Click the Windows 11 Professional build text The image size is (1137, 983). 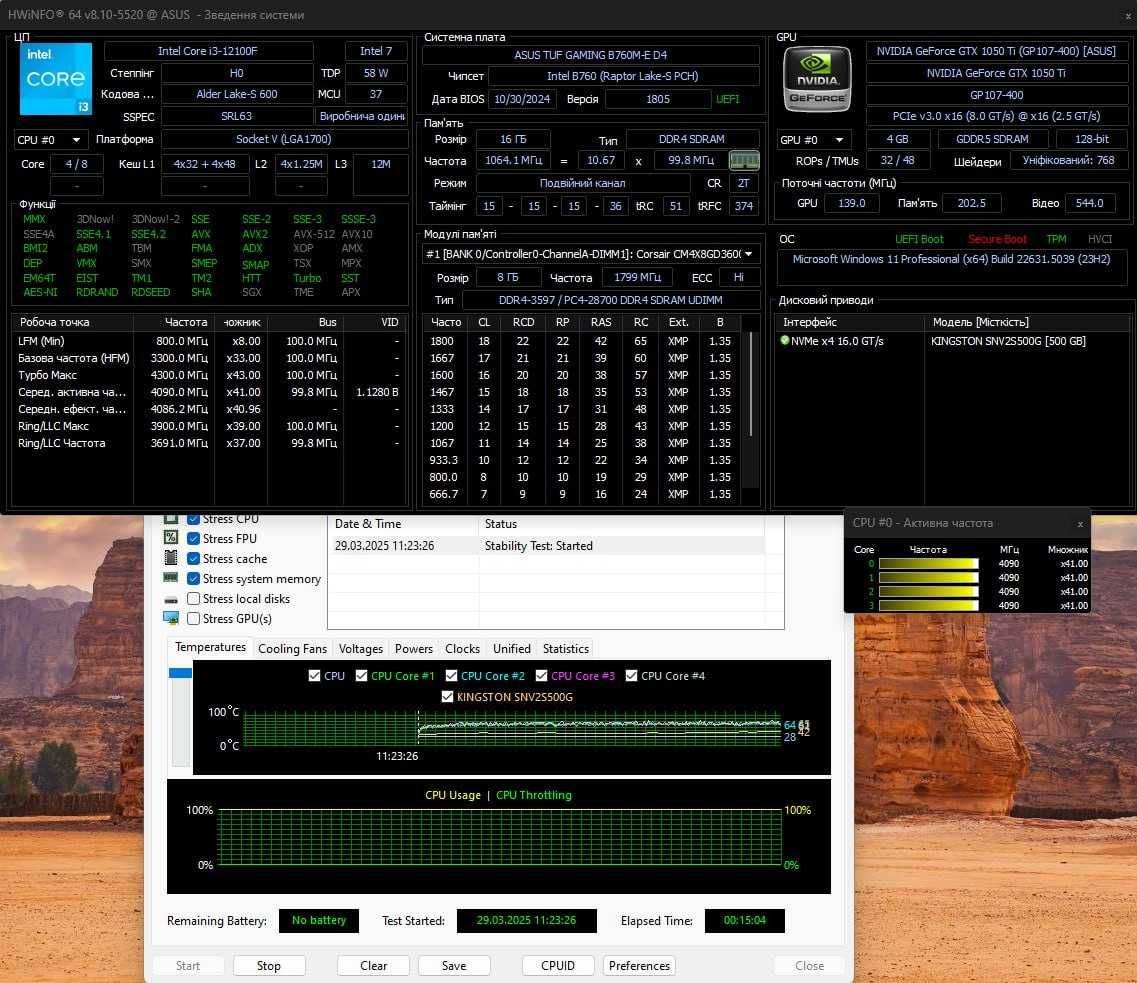point(951,259)
